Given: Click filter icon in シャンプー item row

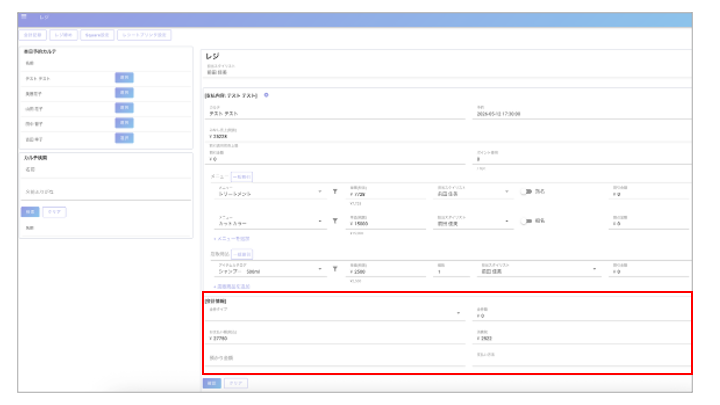Looking at the screenshot, I should tap(335, 269).
